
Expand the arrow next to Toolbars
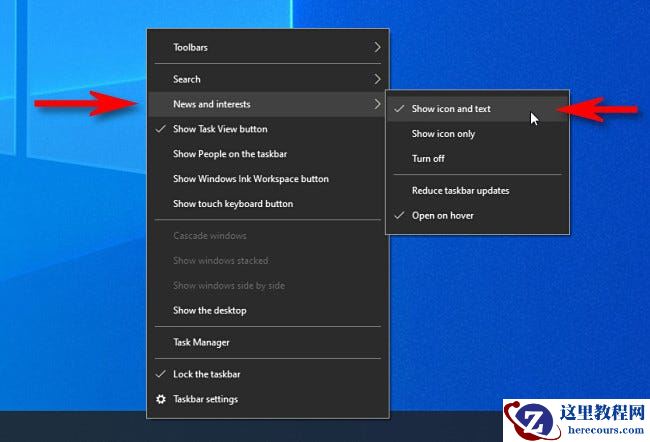pos(377,47)
